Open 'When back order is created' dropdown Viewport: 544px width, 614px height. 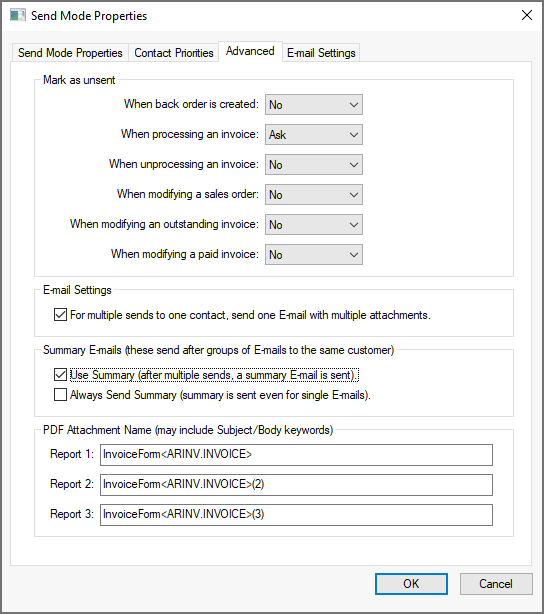point(314,105)
